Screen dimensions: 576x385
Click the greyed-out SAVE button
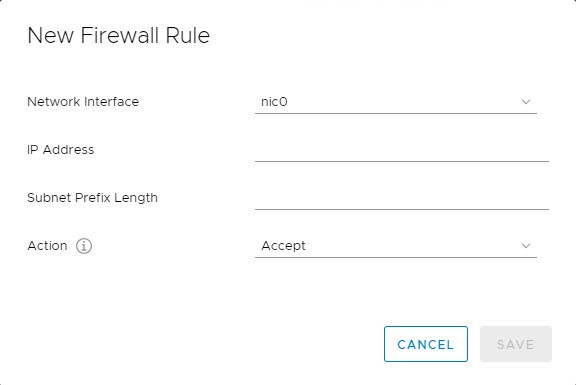(x=515, y=344)
